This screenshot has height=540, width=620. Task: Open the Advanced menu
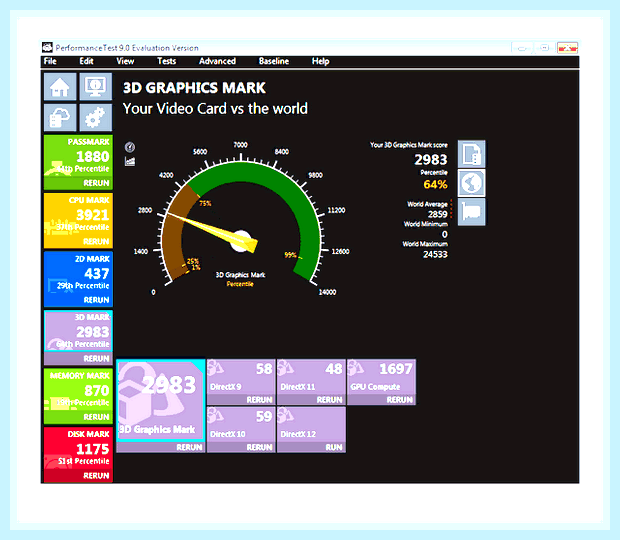coord(217,61)
